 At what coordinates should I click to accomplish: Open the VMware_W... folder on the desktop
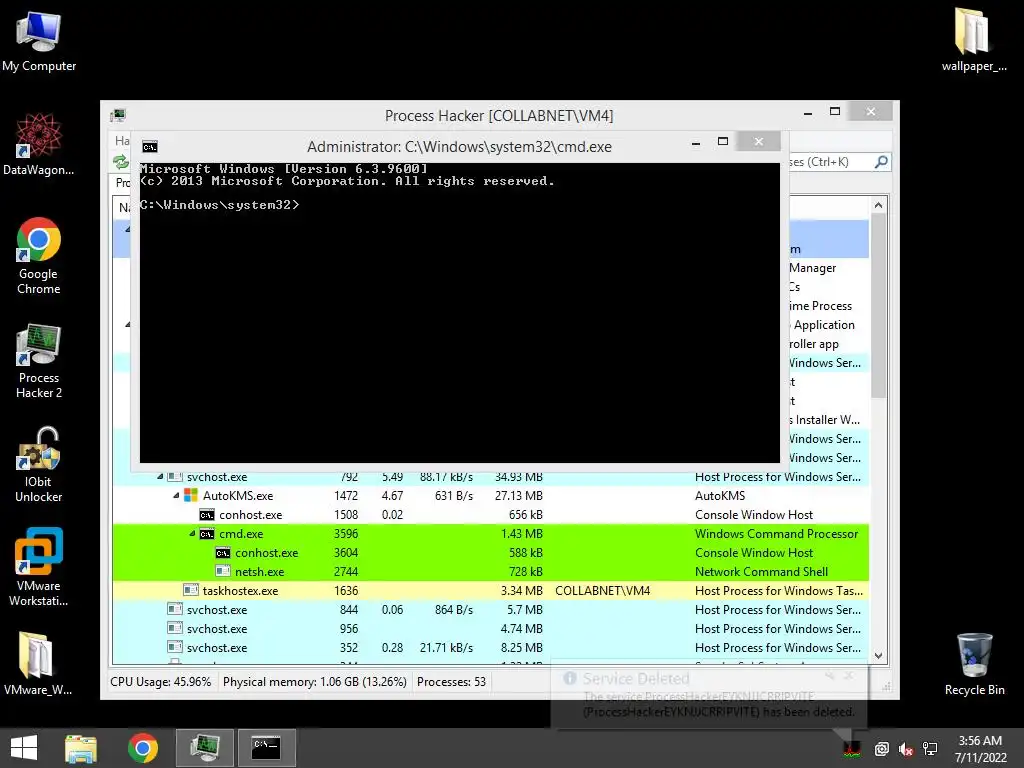[x=38, y=664]
